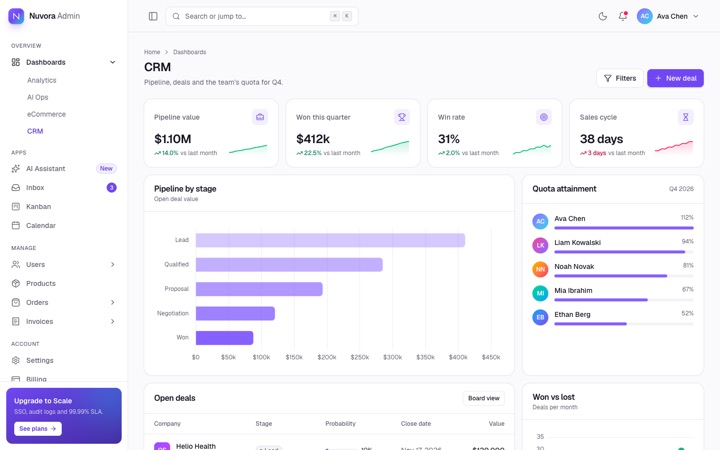This screenshot has width=720, height=450.
Task: Click the Close date column header
Action: tap(416, 423)
